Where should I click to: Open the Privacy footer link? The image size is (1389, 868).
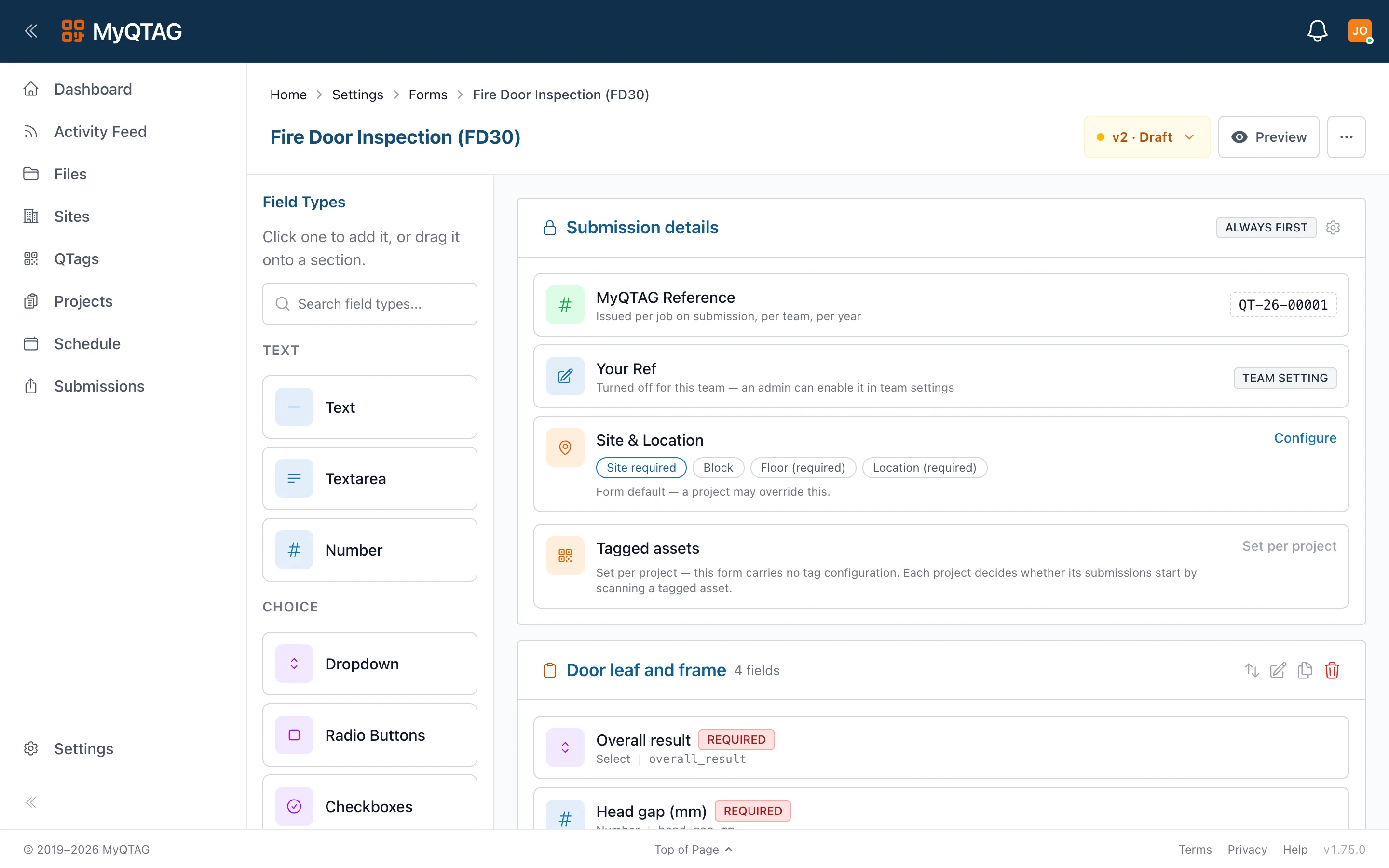(x=1247, y=850)
